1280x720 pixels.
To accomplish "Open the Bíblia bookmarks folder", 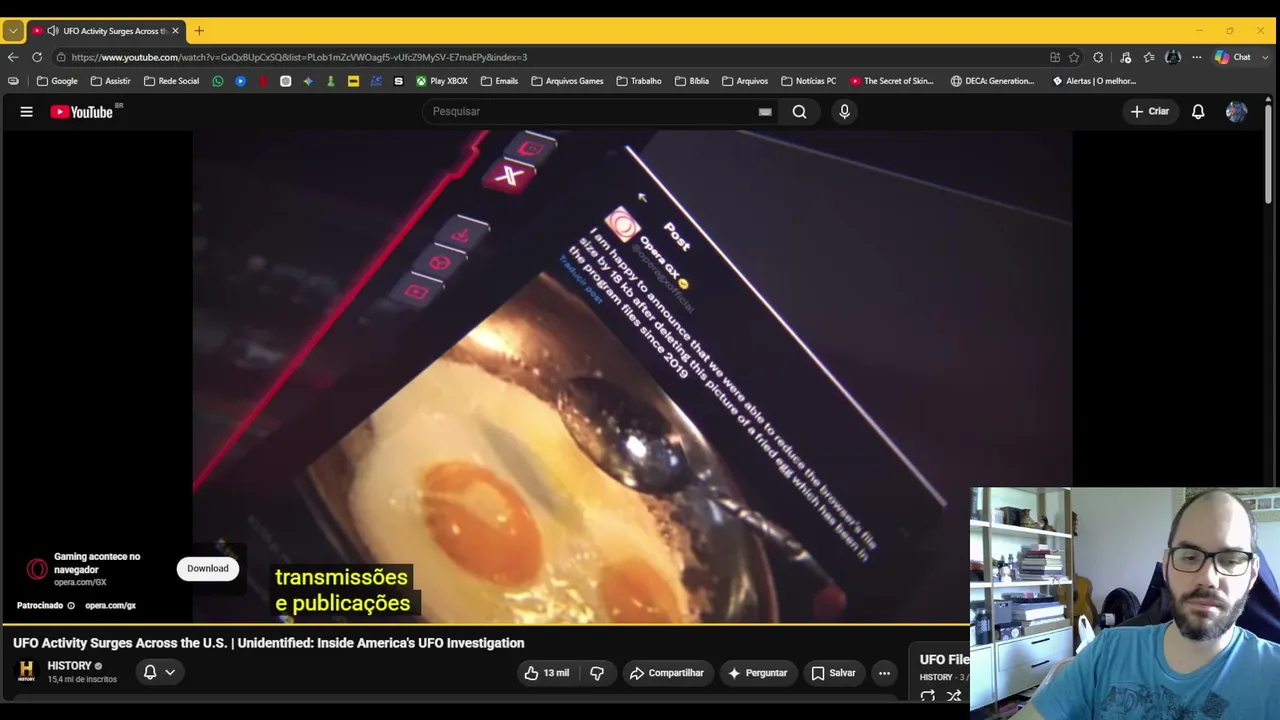I will [692, 81].
